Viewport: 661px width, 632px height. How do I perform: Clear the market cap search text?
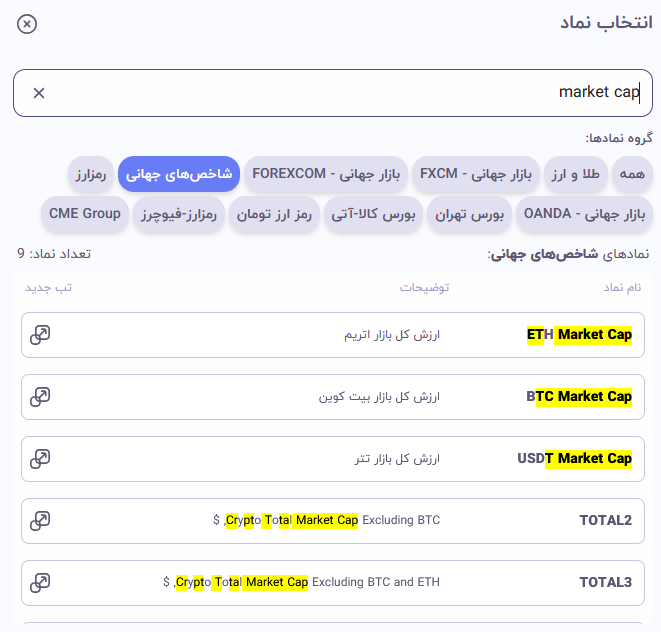[x=39, y=93]
